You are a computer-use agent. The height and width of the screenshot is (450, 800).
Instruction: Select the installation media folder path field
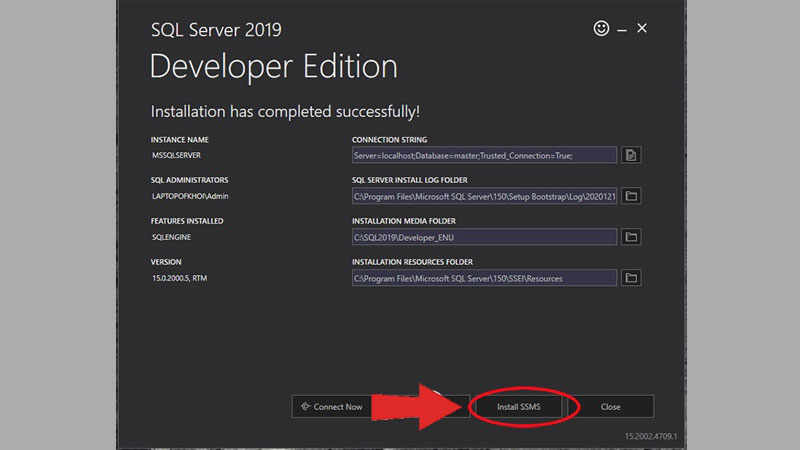(x=484, y=237)
